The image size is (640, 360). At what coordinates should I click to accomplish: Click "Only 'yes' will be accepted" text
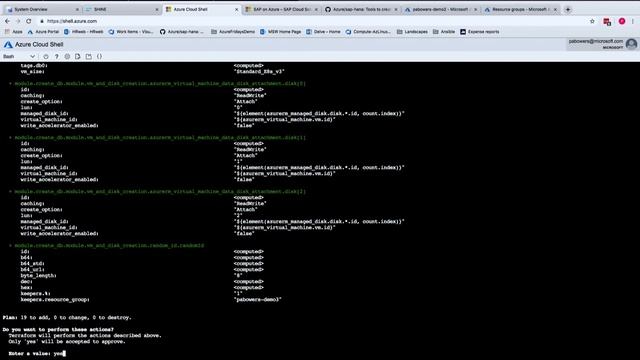pyautogui.click(x=67, y=342)
